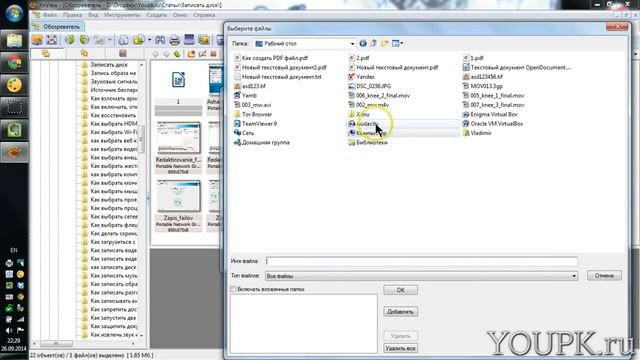The width and height of the screenshot is (640, 360).
Task: Select the Домашняя группа item
Action: point(262,142)
